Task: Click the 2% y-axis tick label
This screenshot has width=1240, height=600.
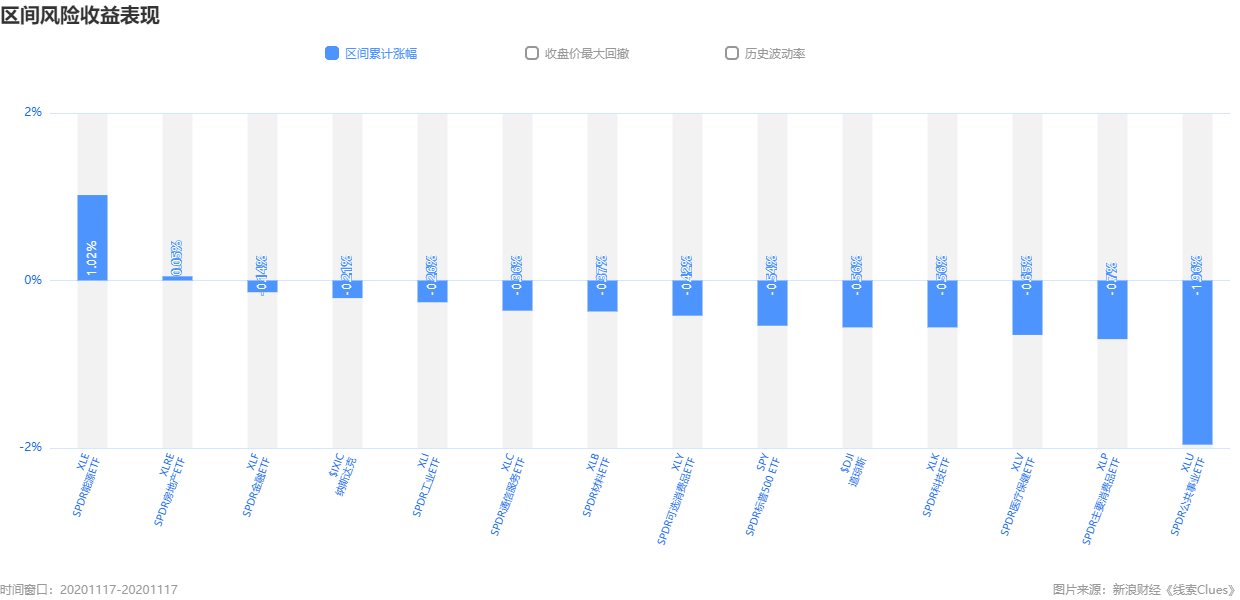Action: 33,112
